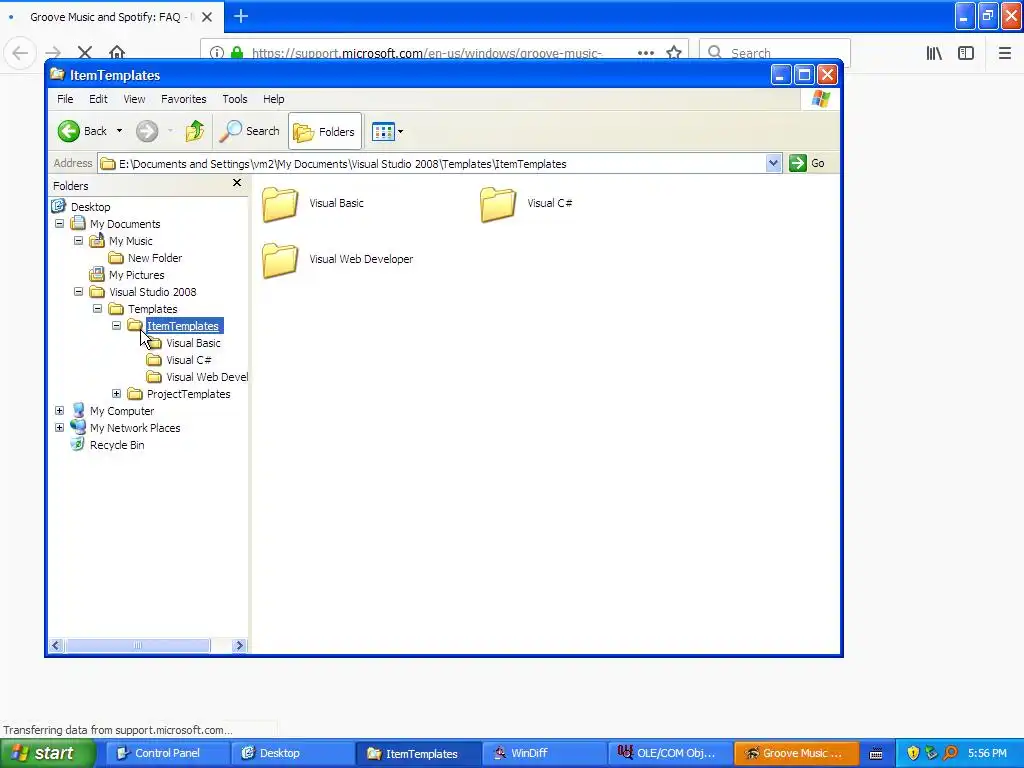Select My Music in folder tree
1024x768 pixels.
tap(131, 241)
